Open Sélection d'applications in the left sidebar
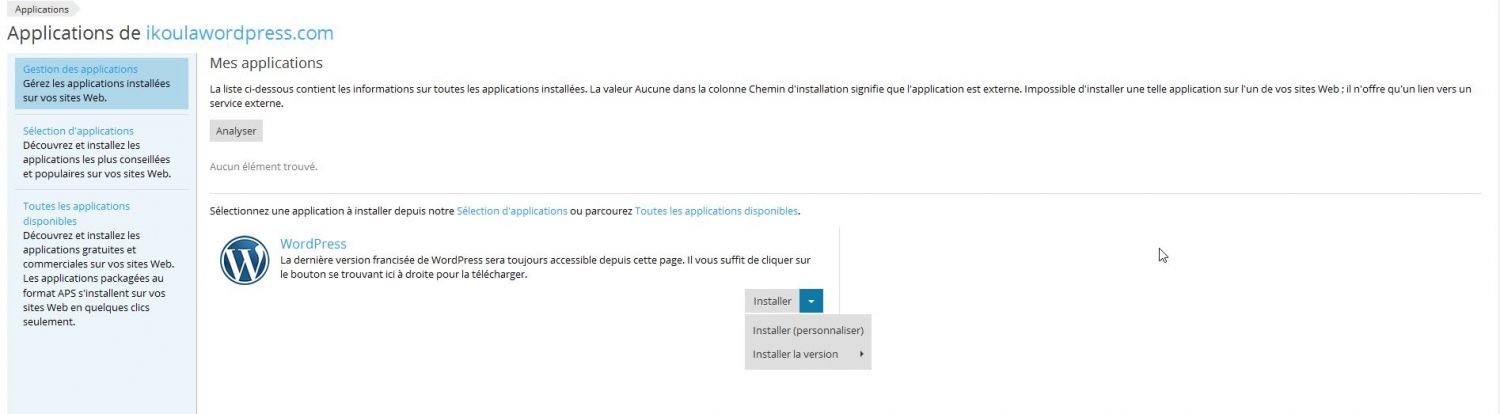The height and width of the screenshot is (414, 1500). (78, 131)
